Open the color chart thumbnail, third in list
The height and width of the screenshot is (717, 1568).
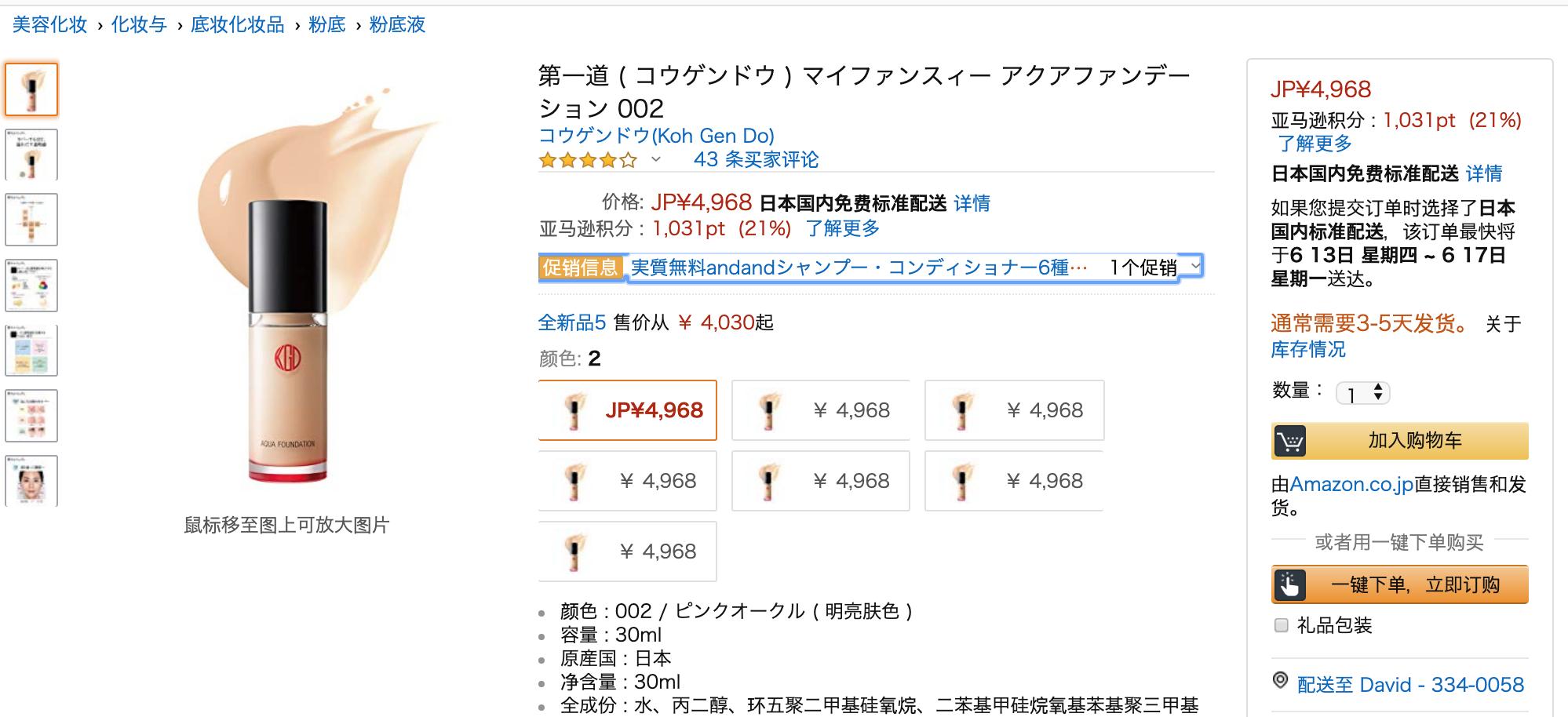31,220
